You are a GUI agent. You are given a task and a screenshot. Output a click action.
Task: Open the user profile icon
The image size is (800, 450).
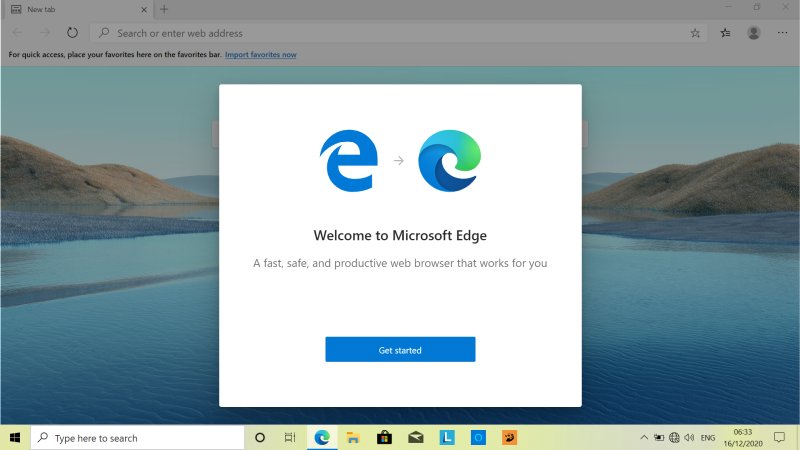click(754, 33)
